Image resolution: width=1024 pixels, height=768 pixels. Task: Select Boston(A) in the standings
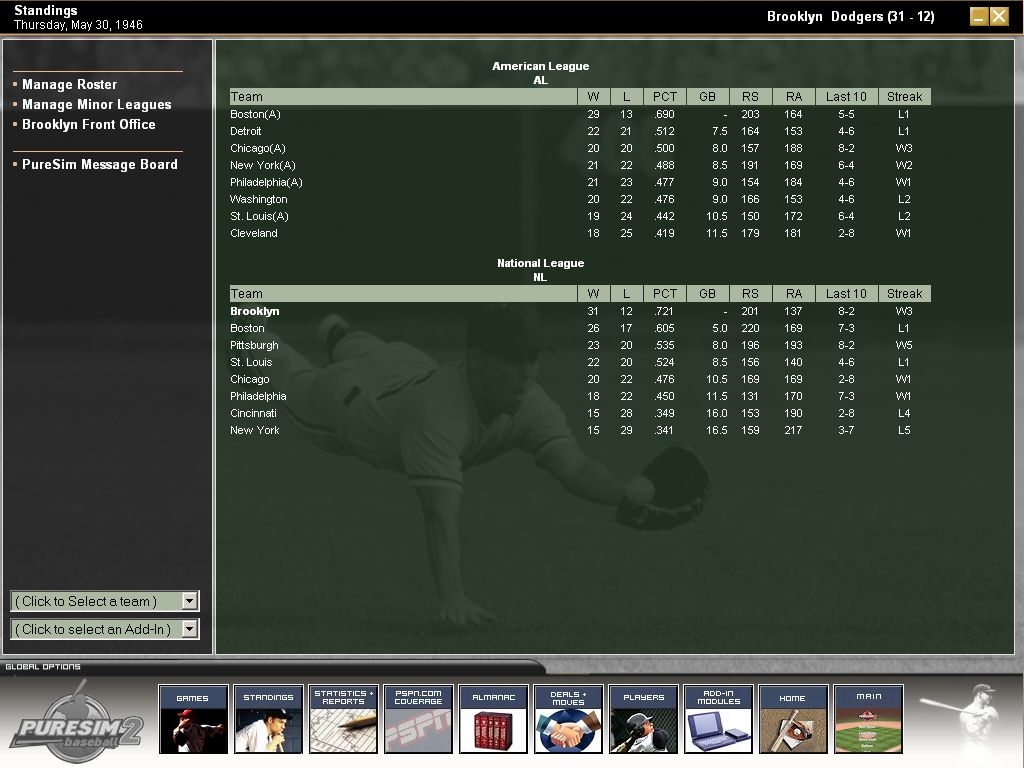(x=255, y=114)
